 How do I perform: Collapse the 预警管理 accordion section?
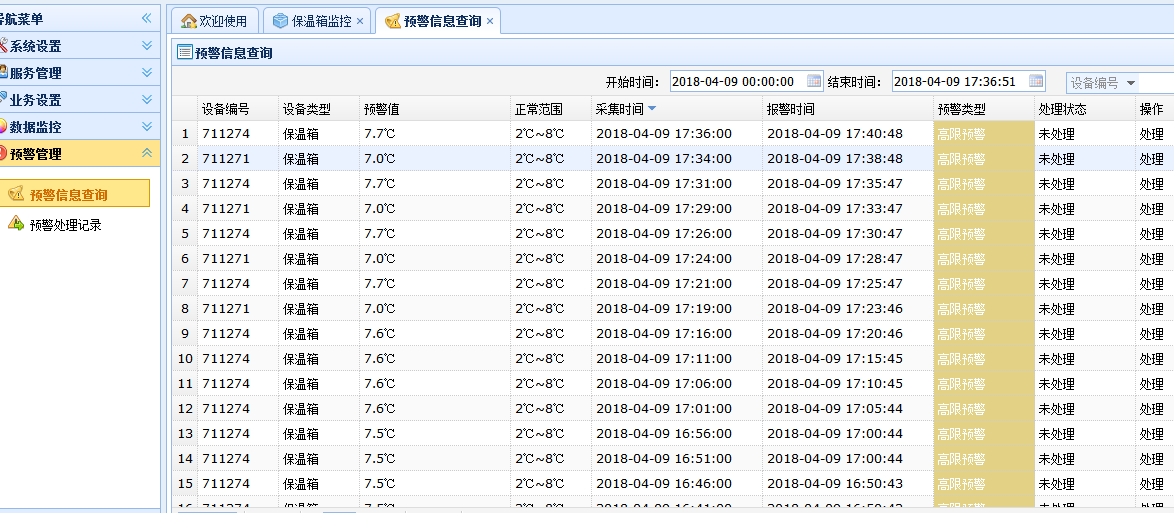click(x=147, y=153)
